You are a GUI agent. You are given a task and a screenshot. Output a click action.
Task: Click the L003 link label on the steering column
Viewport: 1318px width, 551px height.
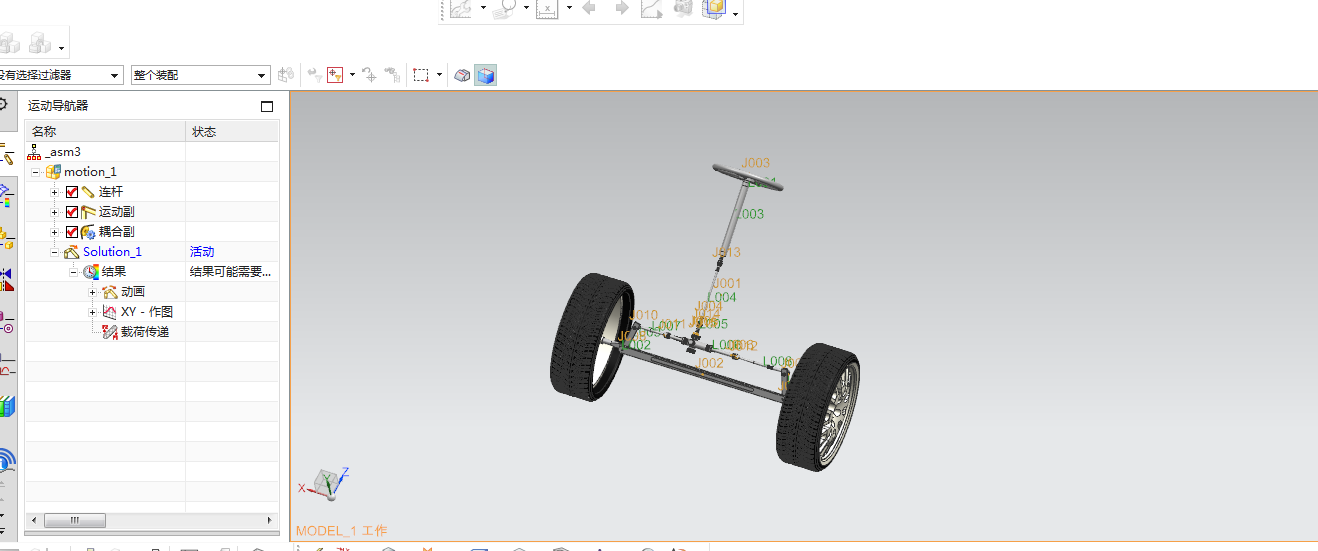point(749,214)
